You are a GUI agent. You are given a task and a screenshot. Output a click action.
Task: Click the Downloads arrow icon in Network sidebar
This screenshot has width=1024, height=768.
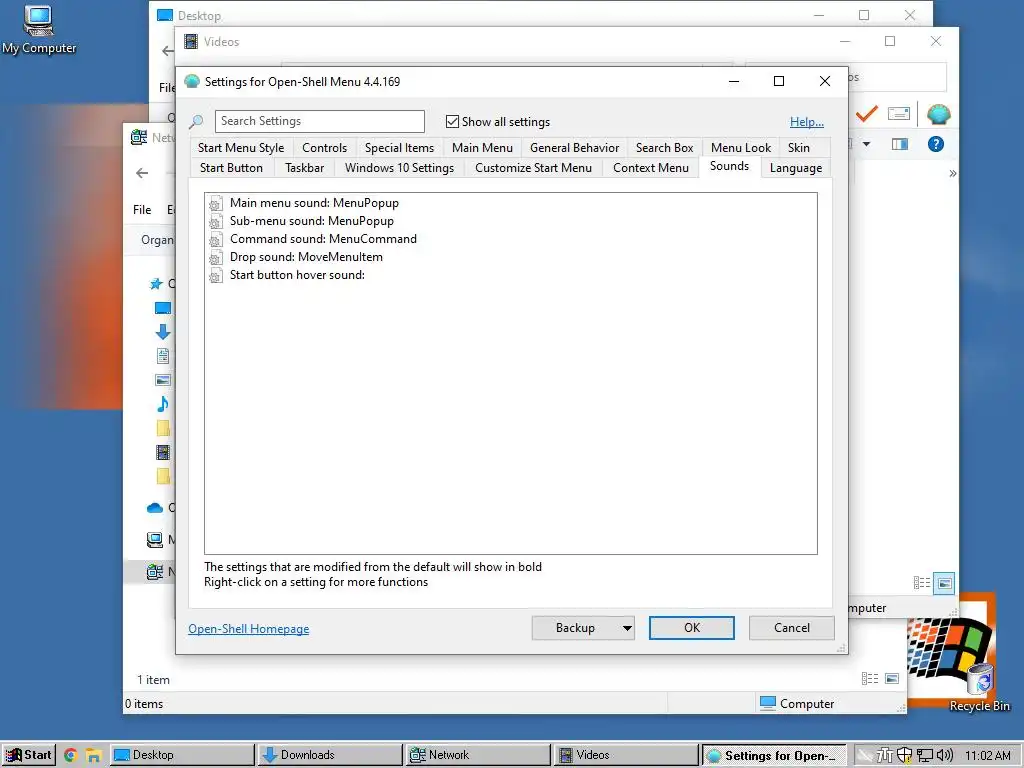(163, 332)
